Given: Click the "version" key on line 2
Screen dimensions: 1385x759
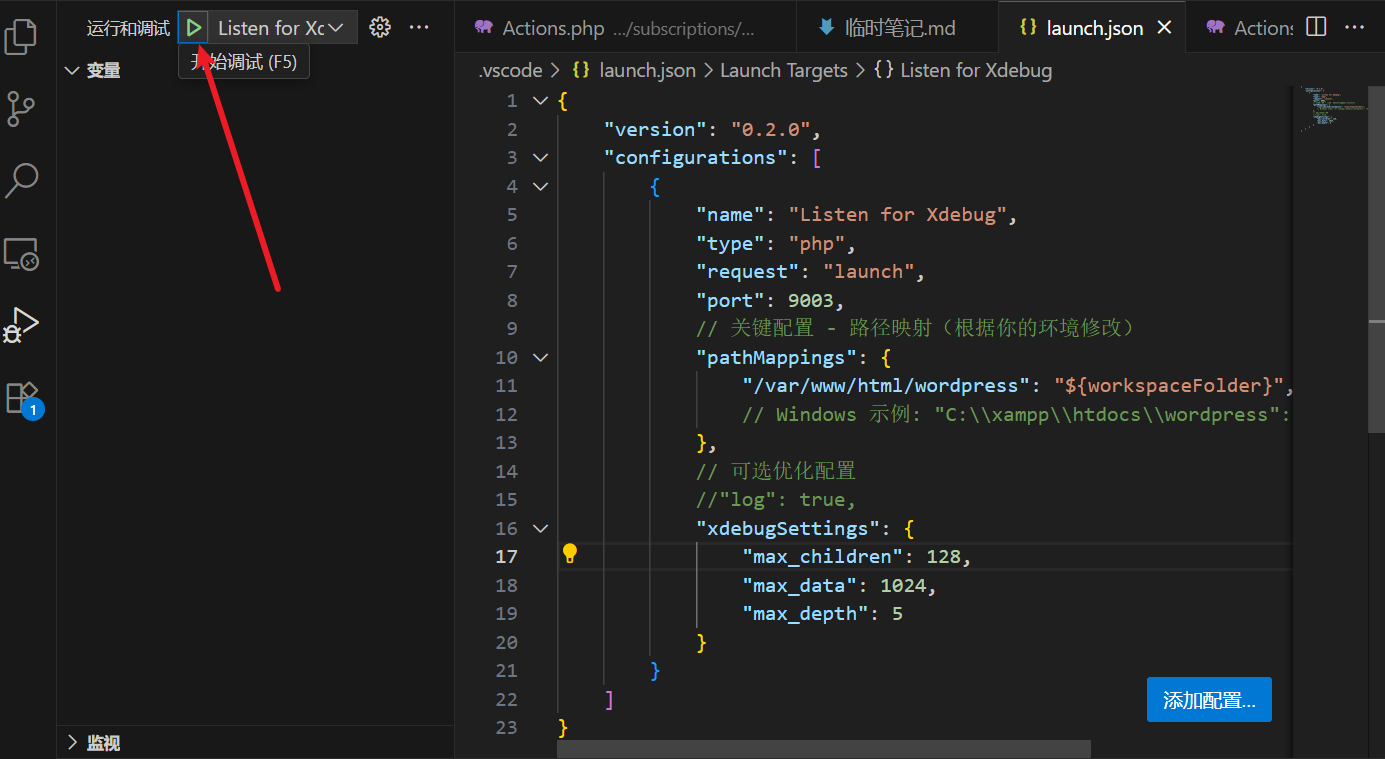Looking at the screenshot, I should [655, 129].
